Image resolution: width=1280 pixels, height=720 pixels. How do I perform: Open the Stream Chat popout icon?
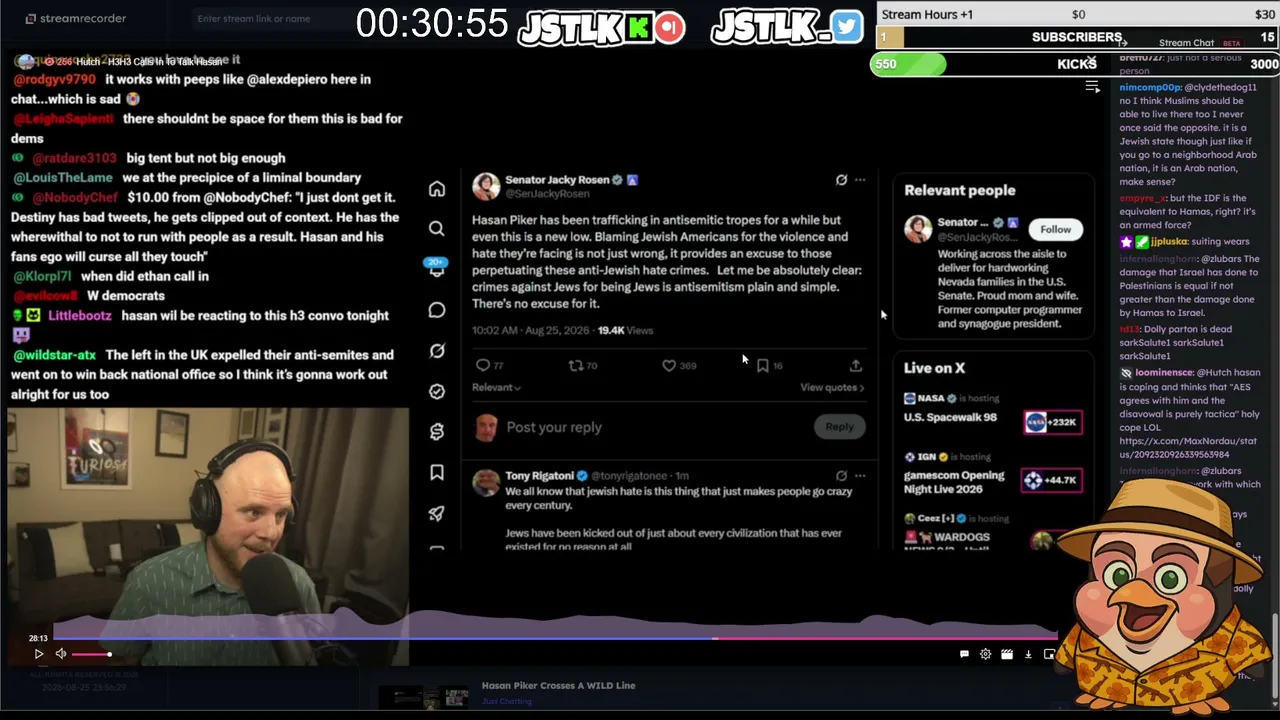(1123, 42)
